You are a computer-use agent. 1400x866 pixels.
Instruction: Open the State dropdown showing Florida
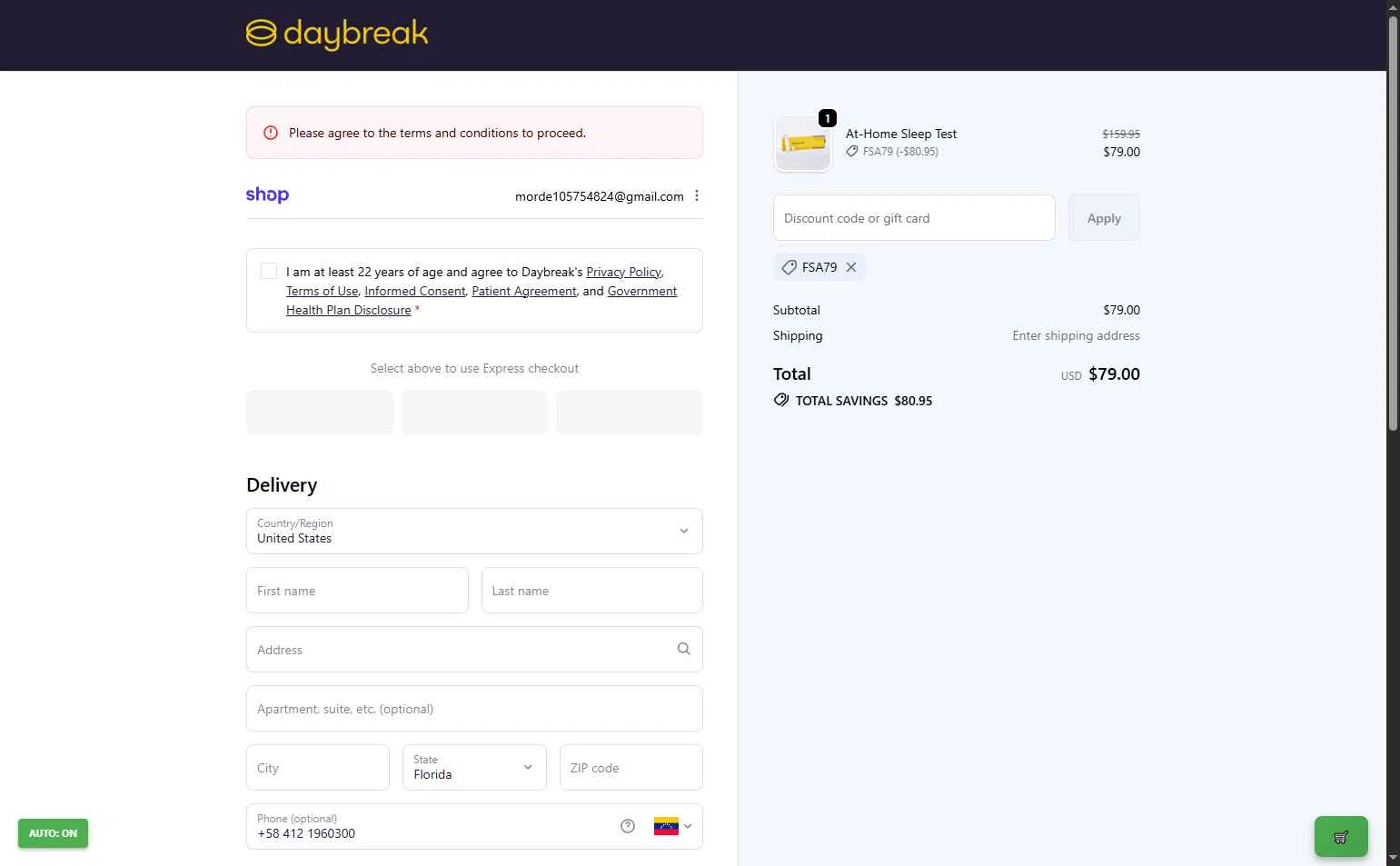[474, 767]
